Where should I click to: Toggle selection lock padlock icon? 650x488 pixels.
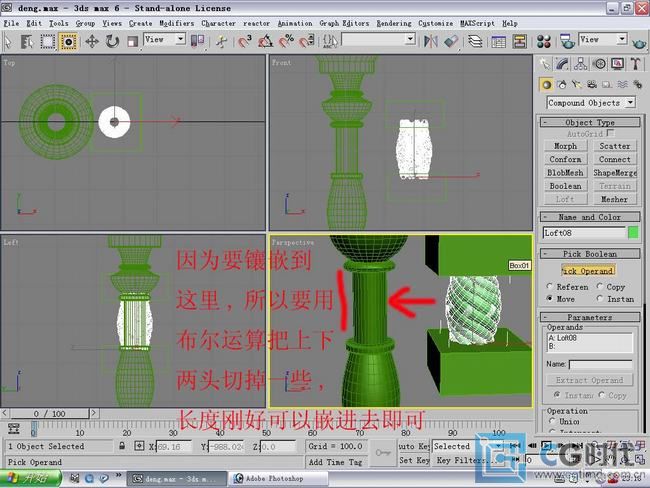point(122,446)
